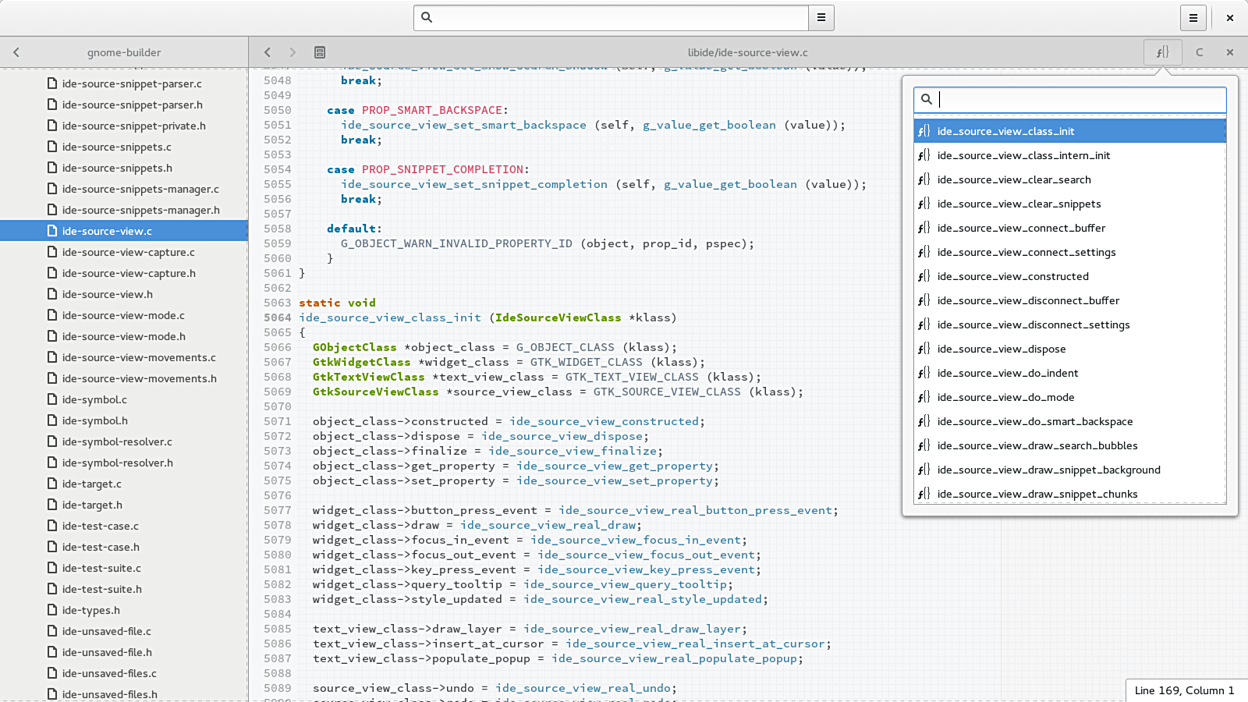The height and width of the screenshot is (702, 1248).
Task: Select ide_source_view_class_intern_init symbol
Action: 1023,155
